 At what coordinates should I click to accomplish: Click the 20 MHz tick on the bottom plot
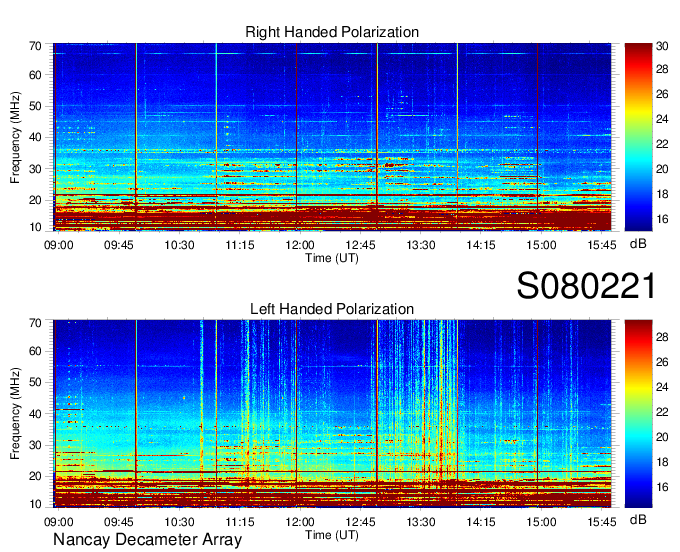(x=35, y=476)
